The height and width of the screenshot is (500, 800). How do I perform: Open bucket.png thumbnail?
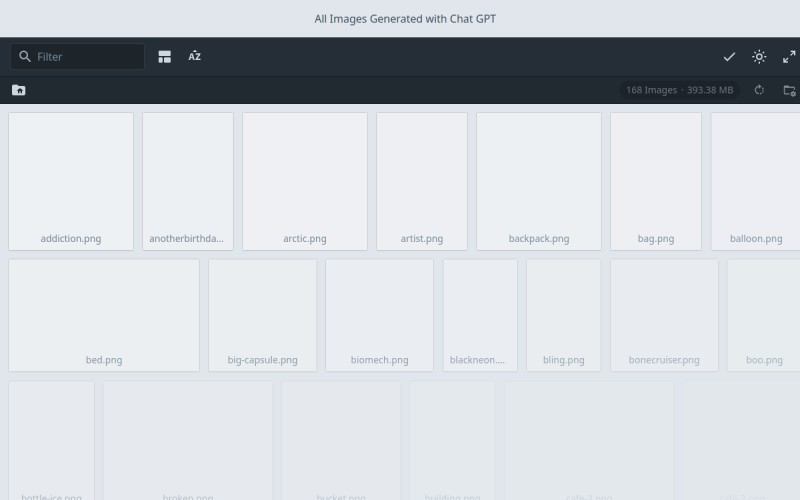[x=341, y=441]
